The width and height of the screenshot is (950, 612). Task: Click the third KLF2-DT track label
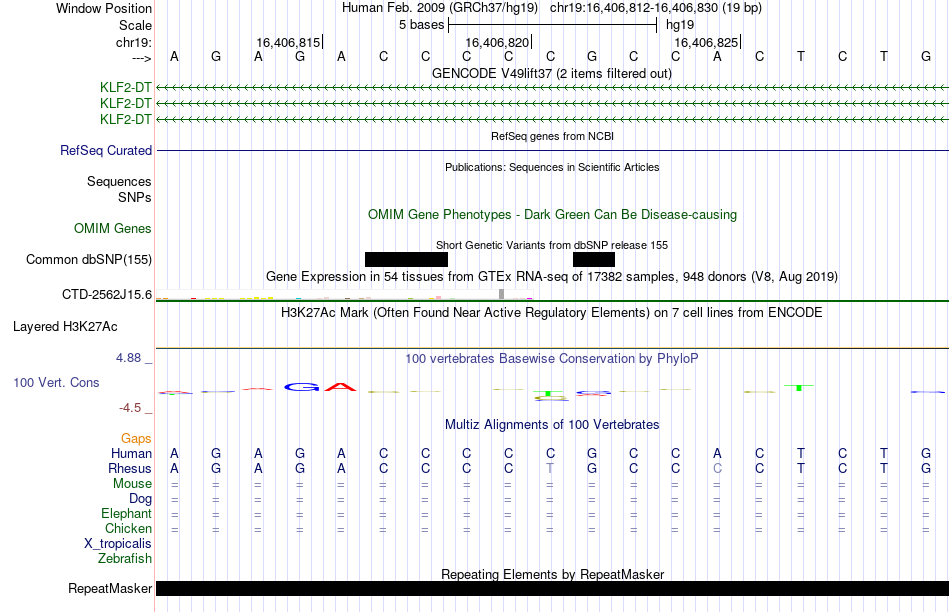(x=125, y=119)
